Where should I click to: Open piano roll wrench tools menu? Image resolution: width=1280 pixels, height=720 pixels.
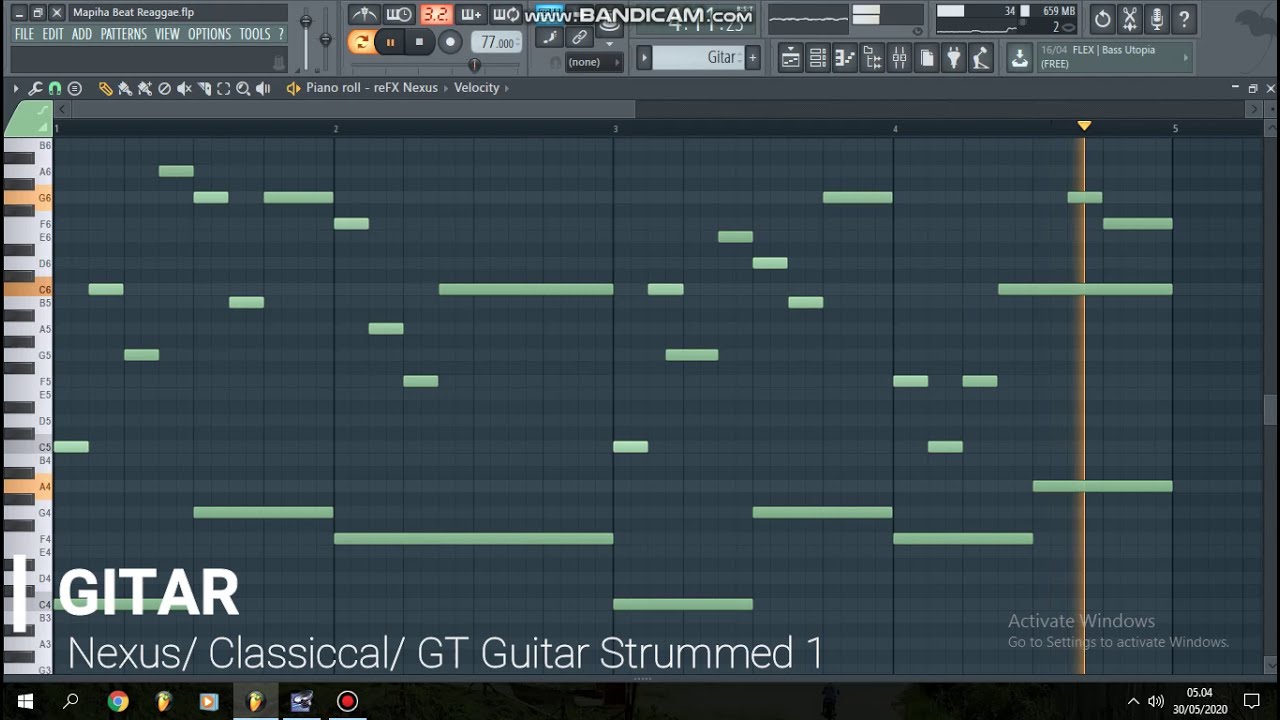point(35,88)
